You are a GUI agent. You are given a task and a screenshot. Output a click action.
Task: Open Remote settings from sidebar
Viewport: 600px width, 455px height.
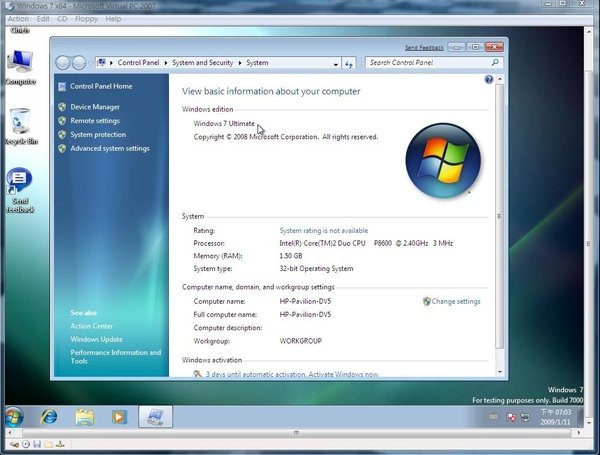[95, 121]
